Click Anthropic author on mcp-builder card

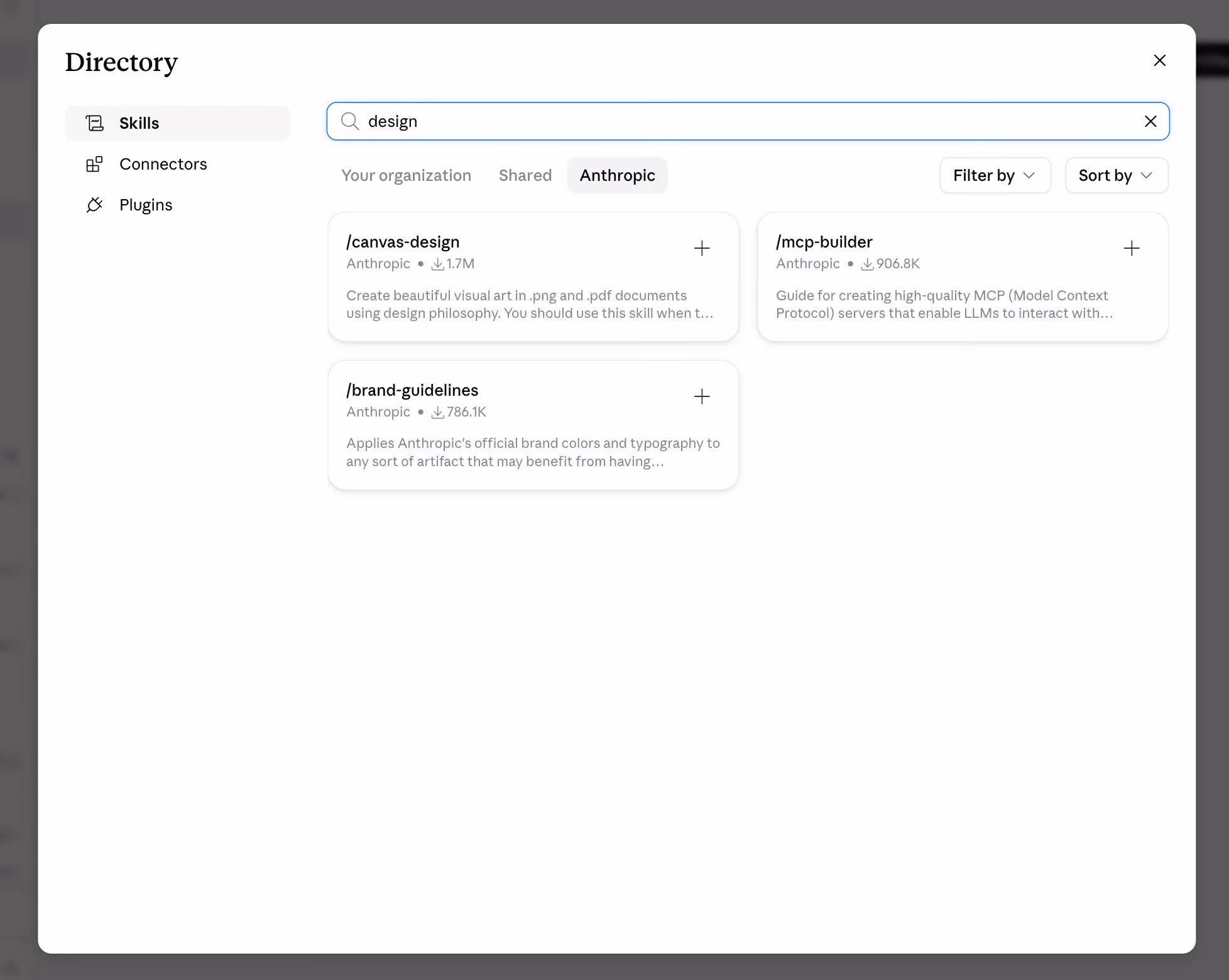point(807,264)
